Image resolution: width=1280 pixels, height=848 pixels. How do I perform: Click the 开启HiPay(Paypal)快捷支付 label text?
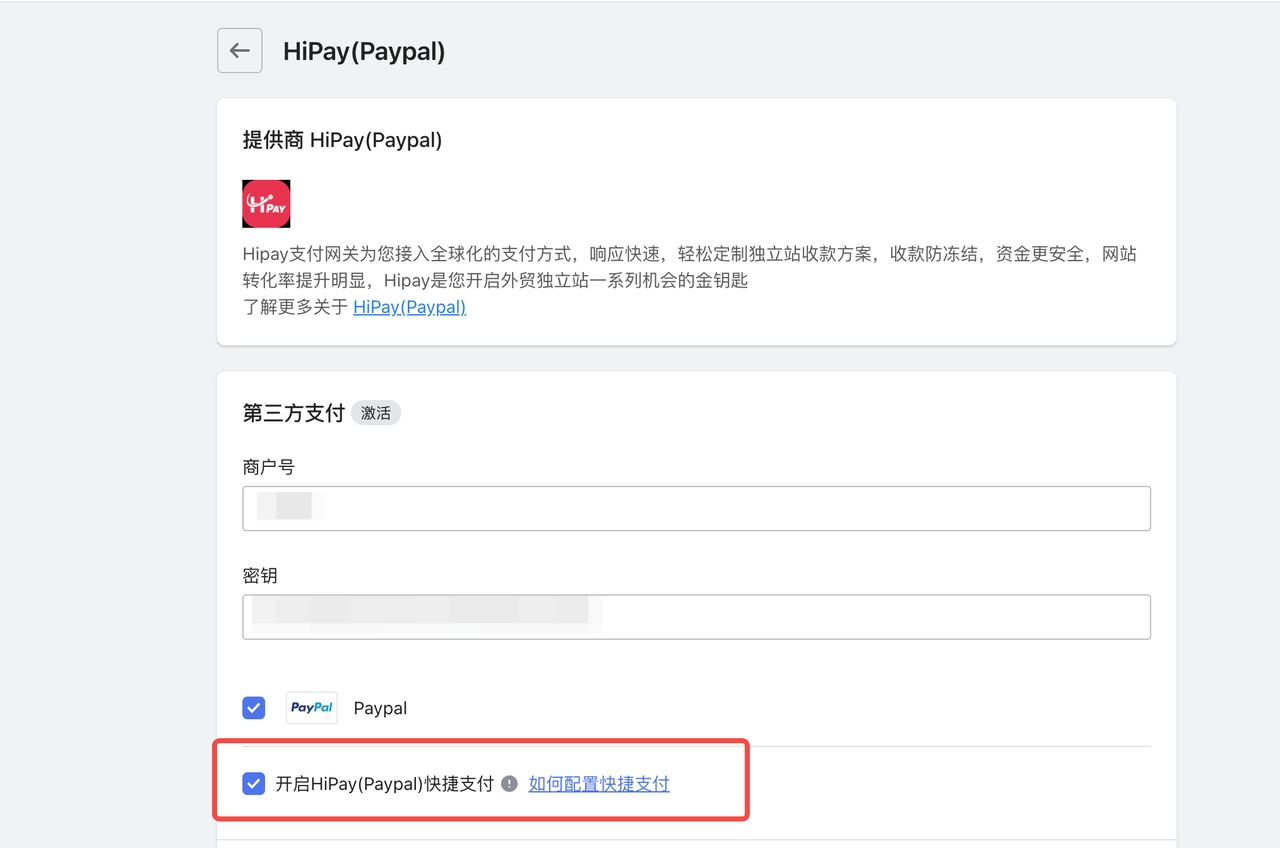pos(385,784)
